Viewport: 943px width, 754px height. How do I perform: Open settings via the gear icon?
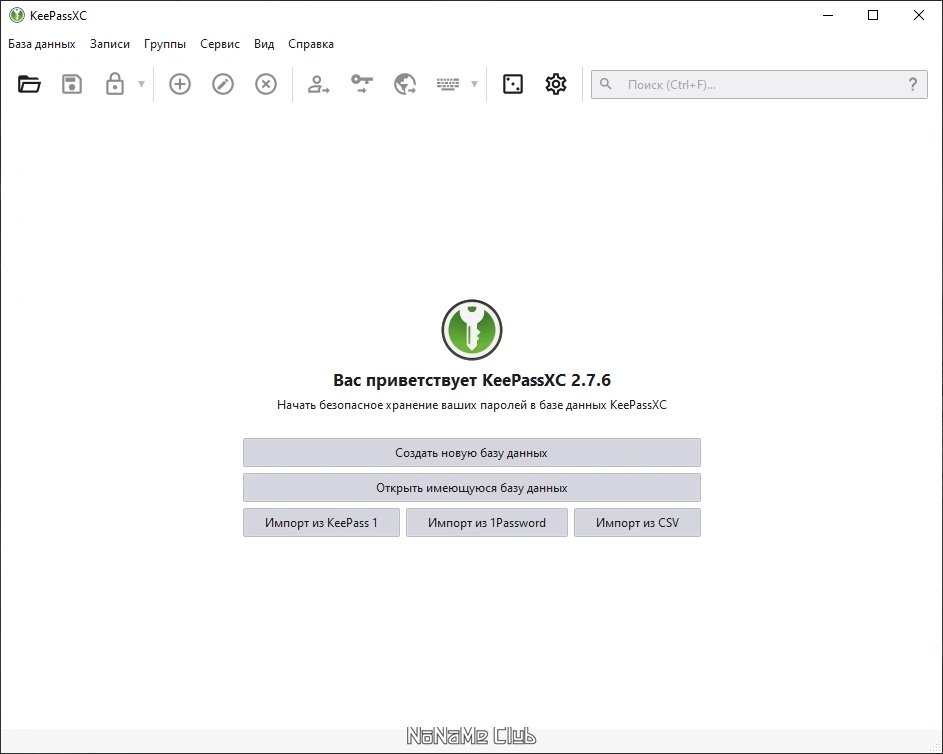[x=556, y=84]
